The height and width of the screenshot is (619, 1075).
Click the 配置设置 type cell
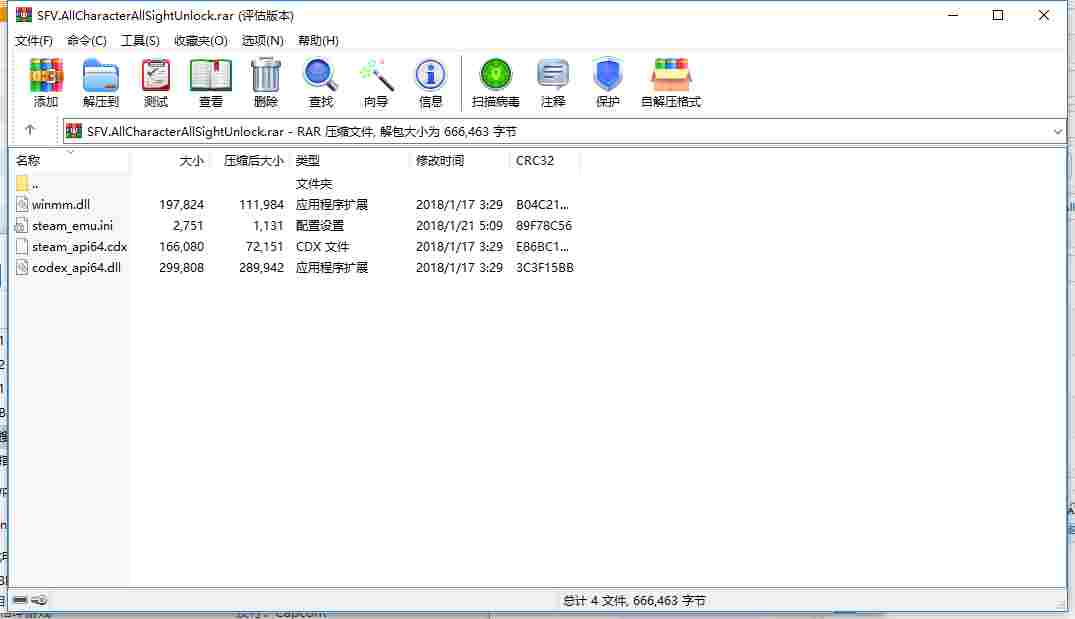tap(319, 226)
